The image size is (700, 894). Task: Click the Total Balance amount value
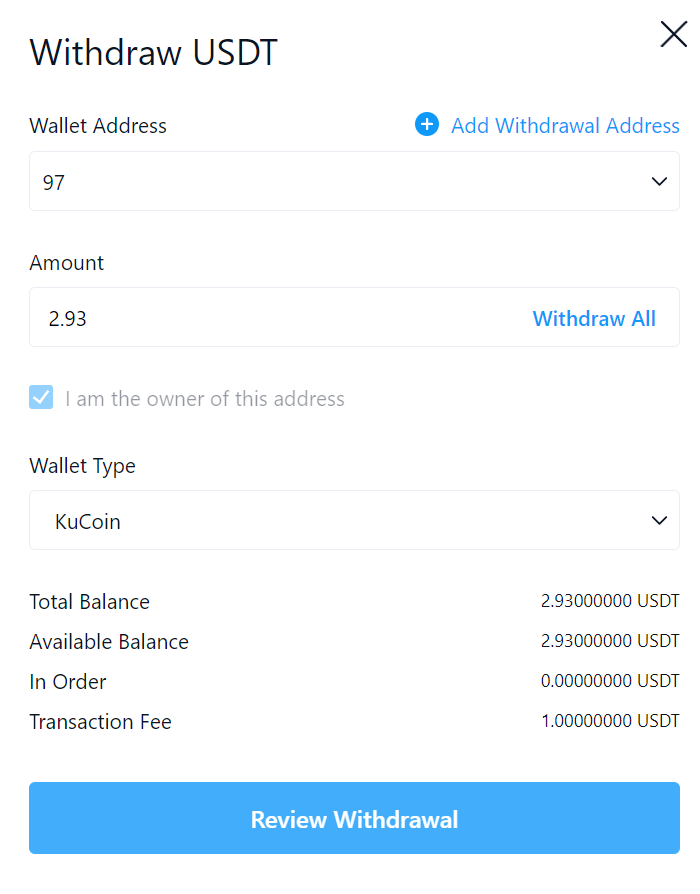pyautogui.click(x=610, y=602)
